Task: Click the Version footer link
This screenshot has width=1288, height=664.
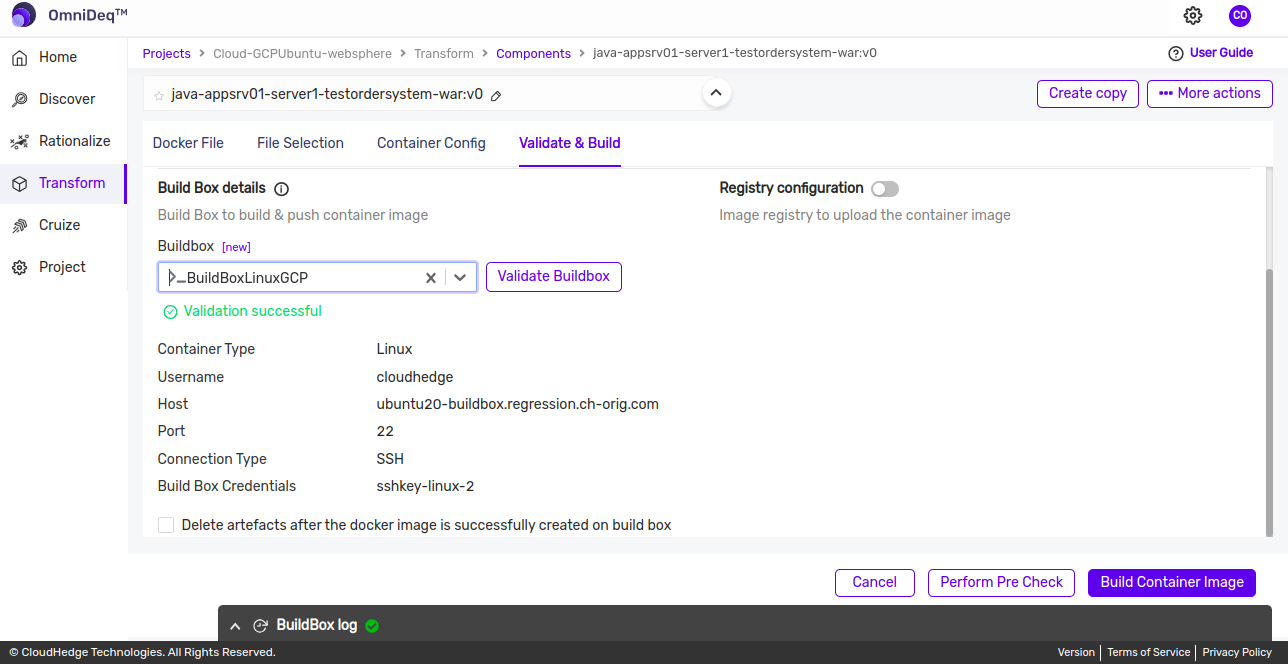Action: click(x=1076, y=652)
